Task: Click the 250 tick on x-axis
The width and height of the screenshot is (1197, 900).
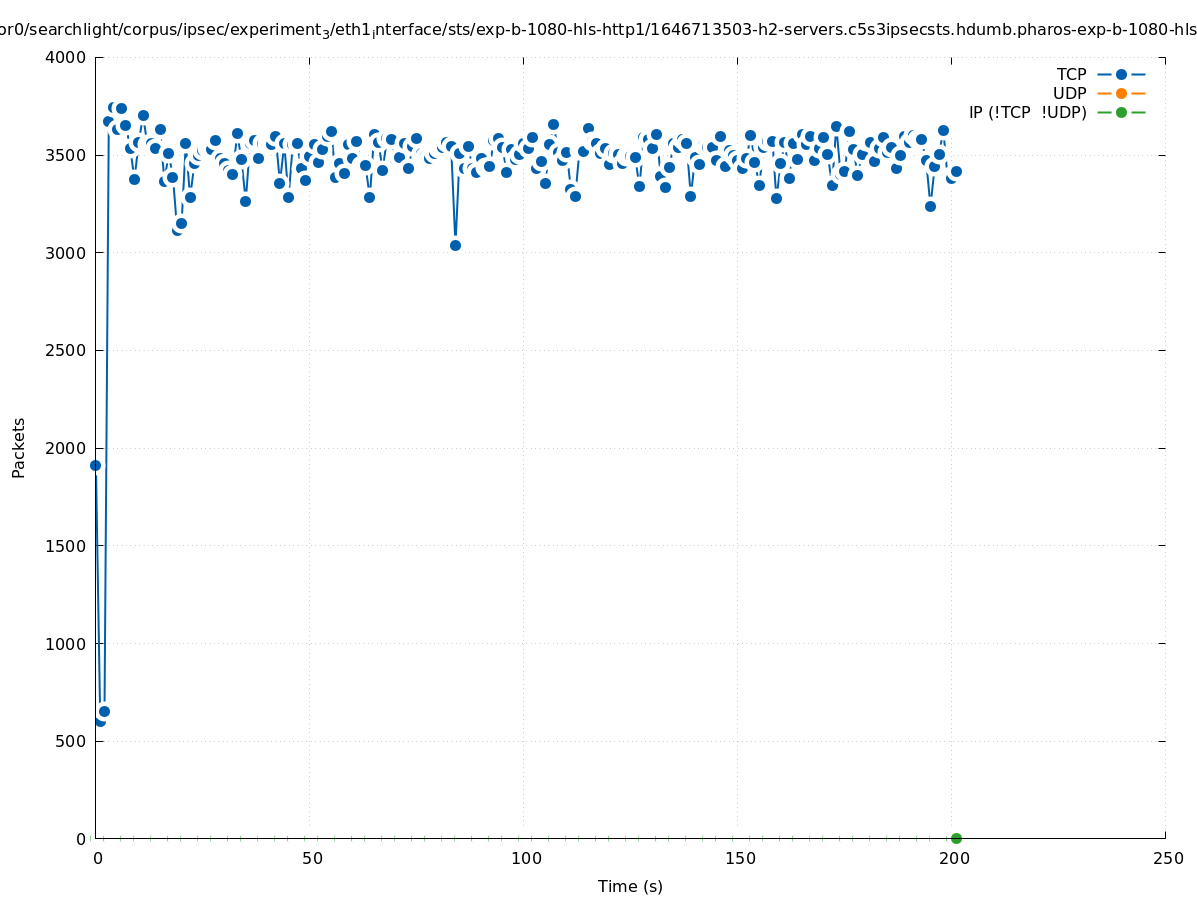Action: coord(1167,858)
